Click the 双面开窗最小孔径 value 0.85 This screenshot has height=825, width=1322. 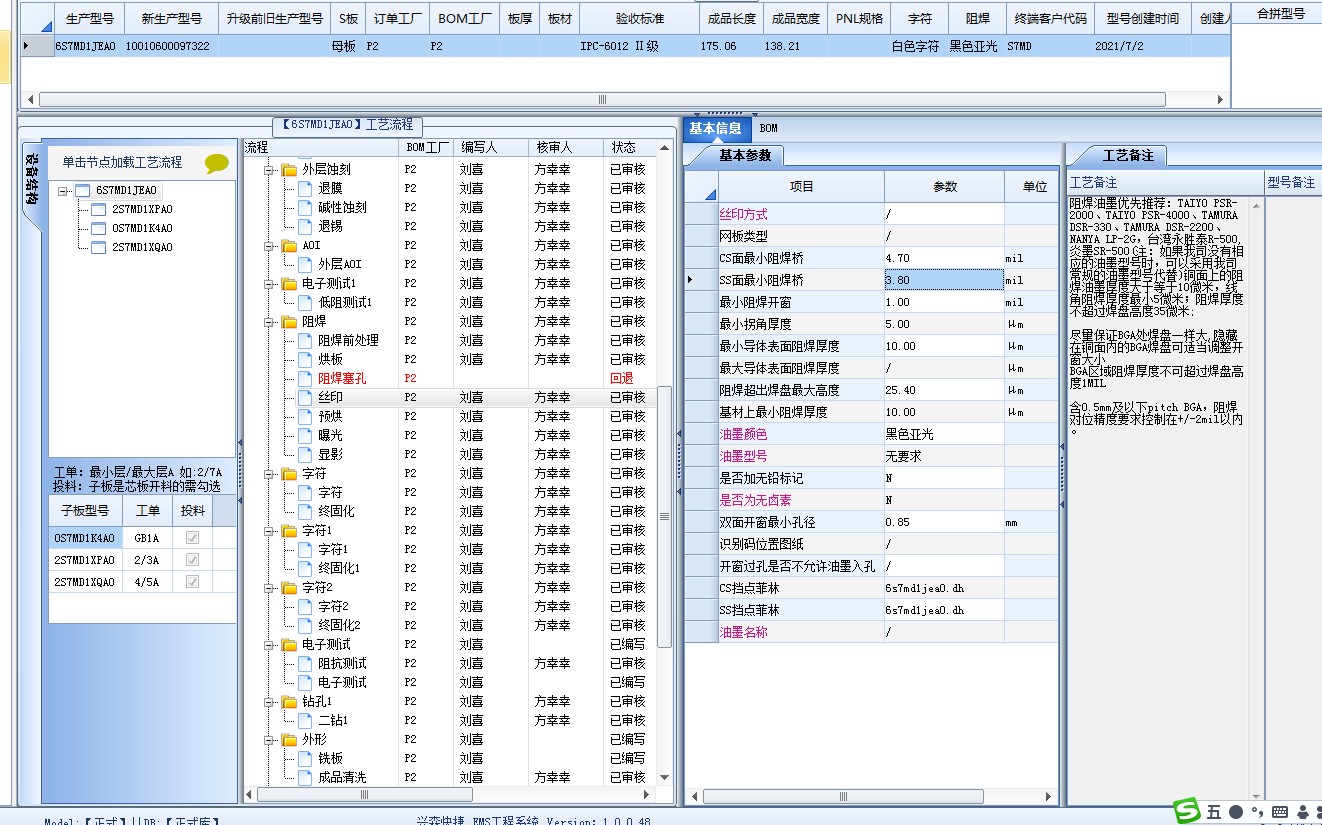coord(944,522)
